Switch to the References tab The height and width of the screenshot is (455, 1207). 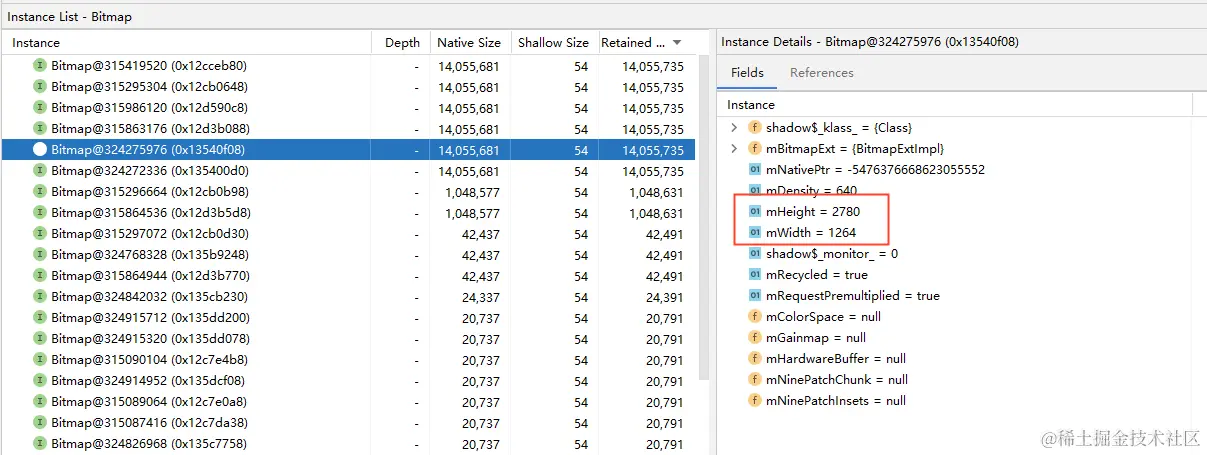tap(822, 73)
